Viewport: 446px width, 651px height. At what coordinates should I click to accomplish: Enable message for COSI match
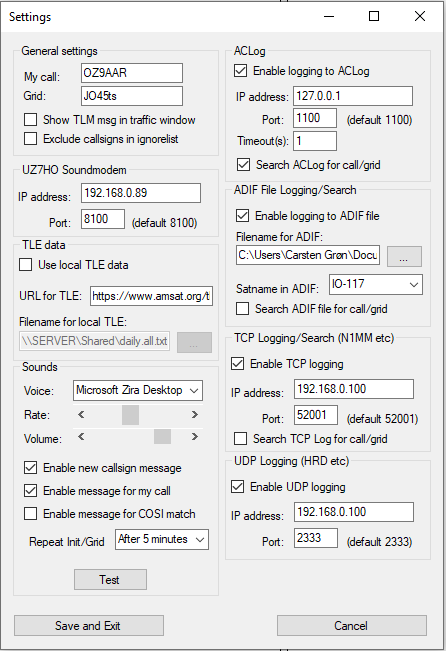(x=30, y=514)
